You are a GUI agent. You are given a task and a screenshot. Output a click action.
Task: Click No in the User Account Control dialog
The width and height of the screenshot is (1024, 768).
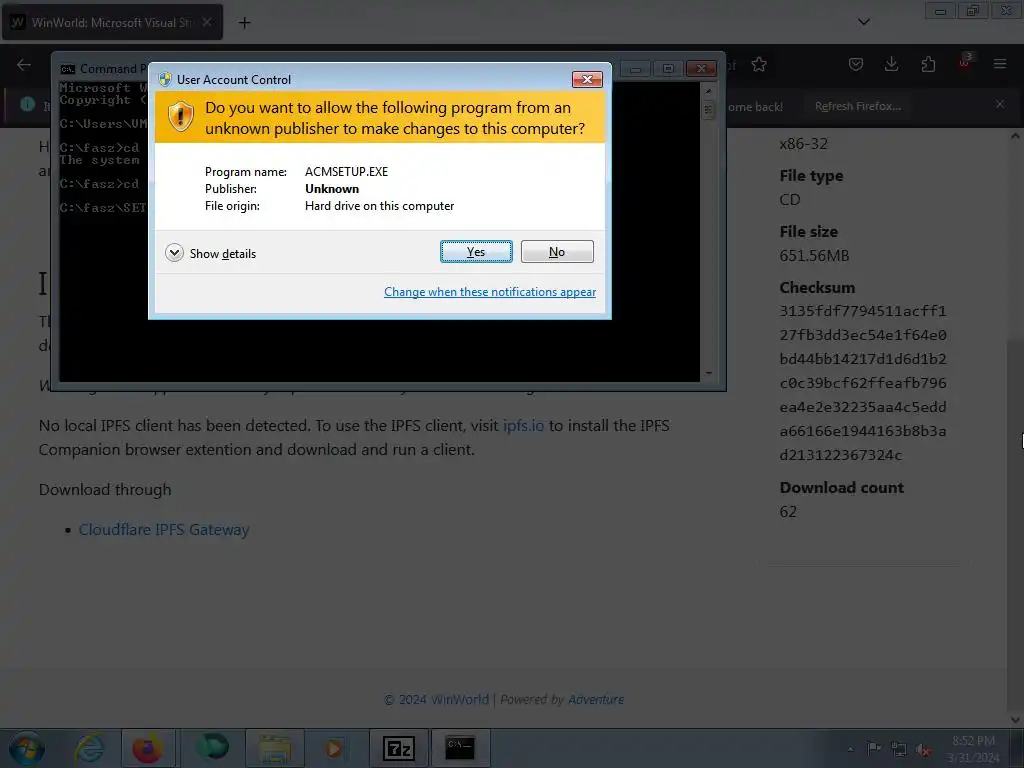pyautogui.click(x=557, y=252)
